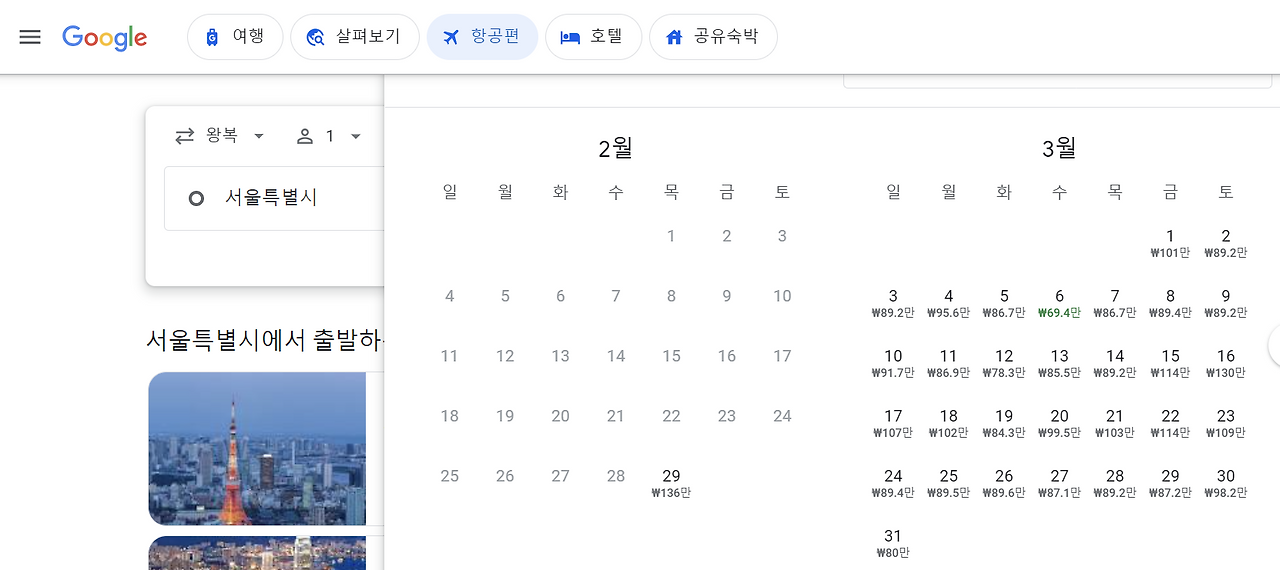Pick March 18 priced ₩102만
This screenshot has height=570, width=1280.
coord(948,423)
